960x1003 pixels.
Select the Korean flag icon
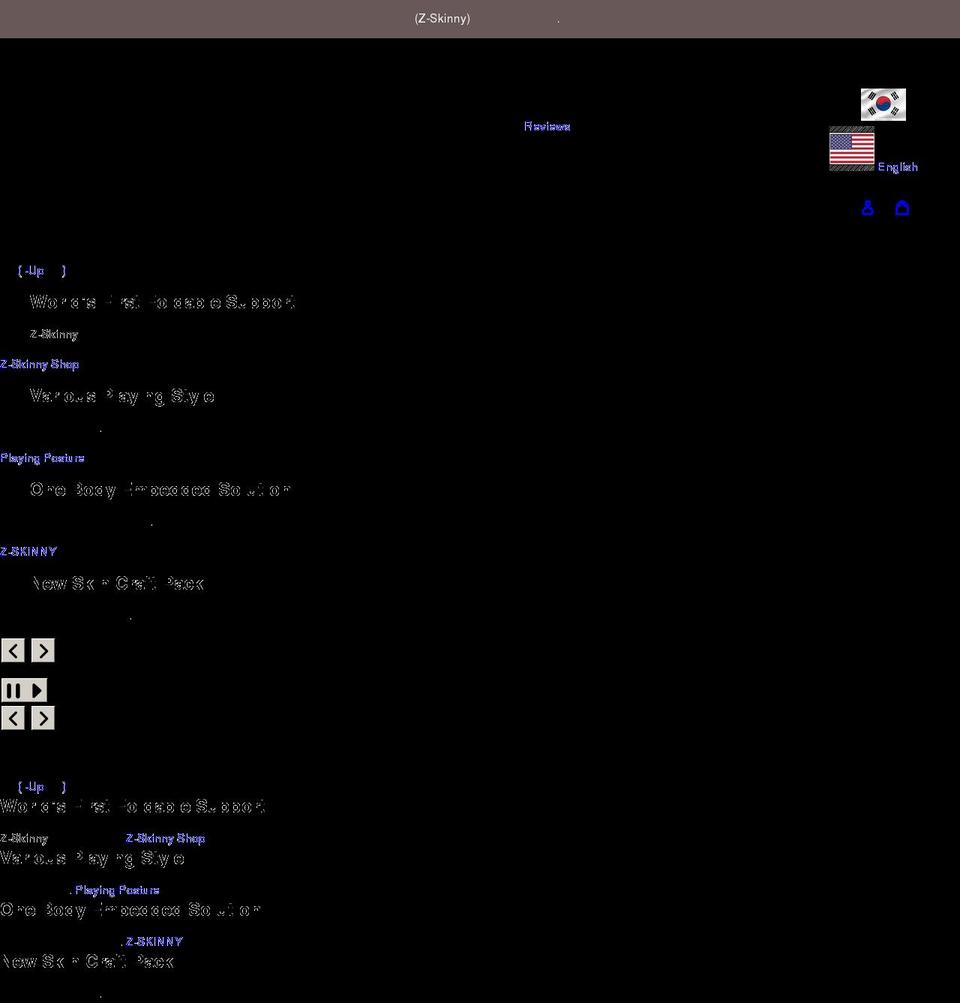click(x=882, y=104)
